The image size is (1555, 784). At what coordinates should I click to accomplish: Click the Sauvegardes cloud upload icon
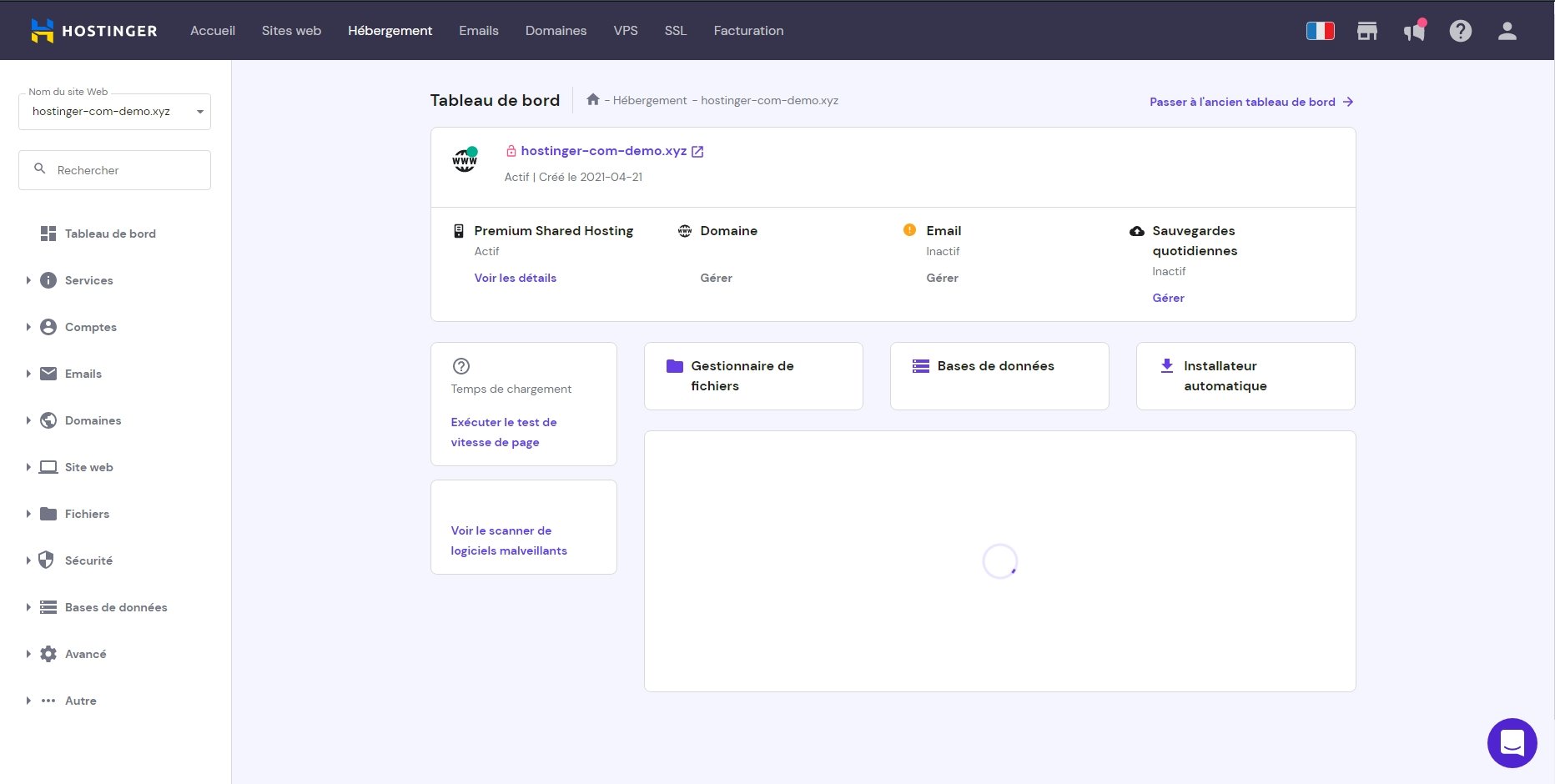tap(1136, 231)
